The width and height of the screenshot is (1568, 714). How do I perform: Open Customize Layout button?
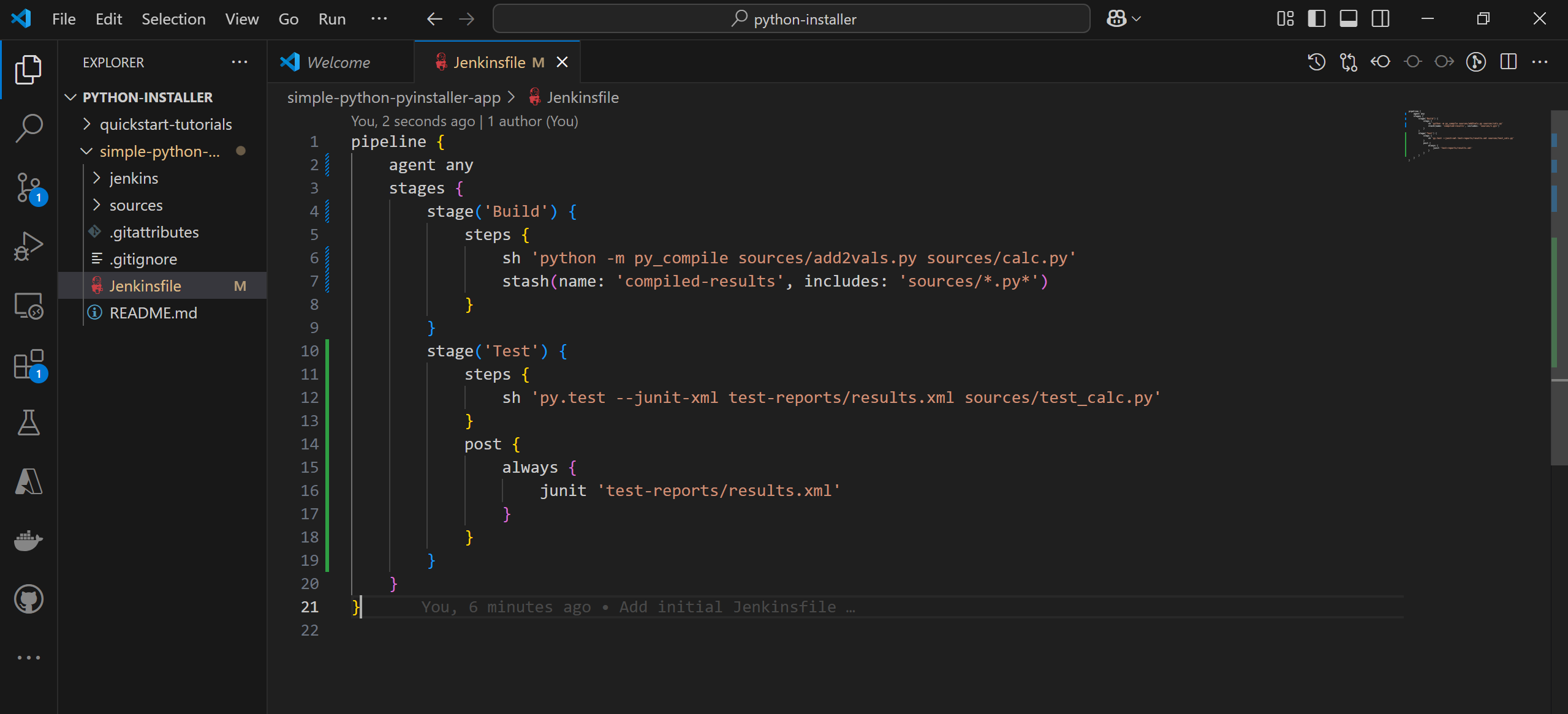click(1285, 19)
